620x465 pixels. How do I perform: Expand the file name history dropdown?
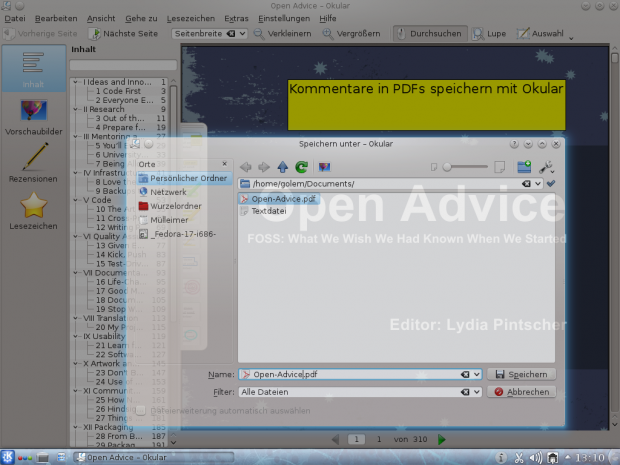tap(476, 374)
